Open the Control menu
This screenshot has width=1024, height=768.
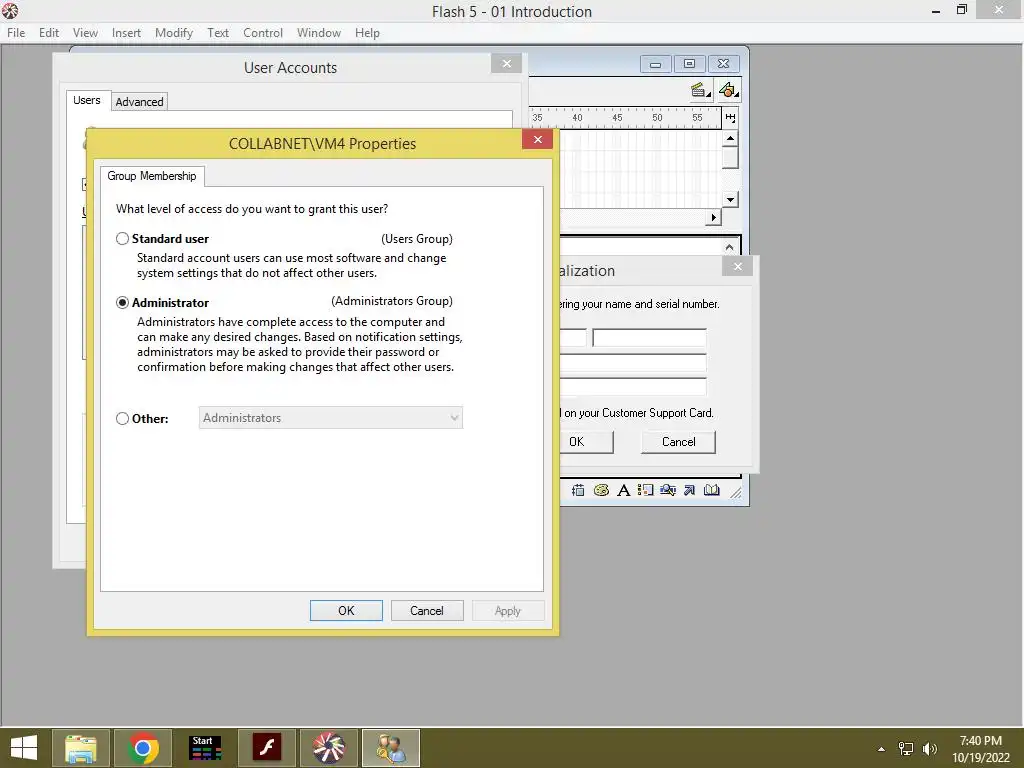(x=263, y=33)
